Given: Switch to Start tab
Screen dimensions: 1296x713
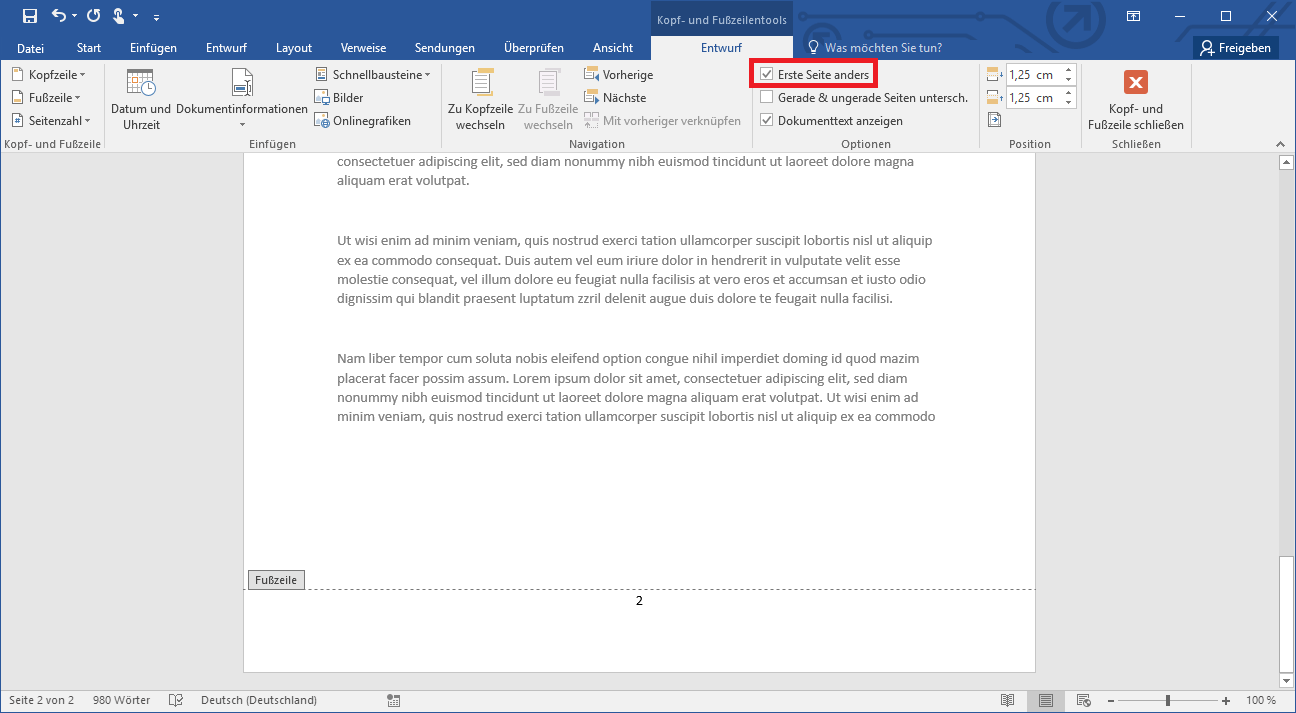Looking at the screenshot, I should [89, 48].
